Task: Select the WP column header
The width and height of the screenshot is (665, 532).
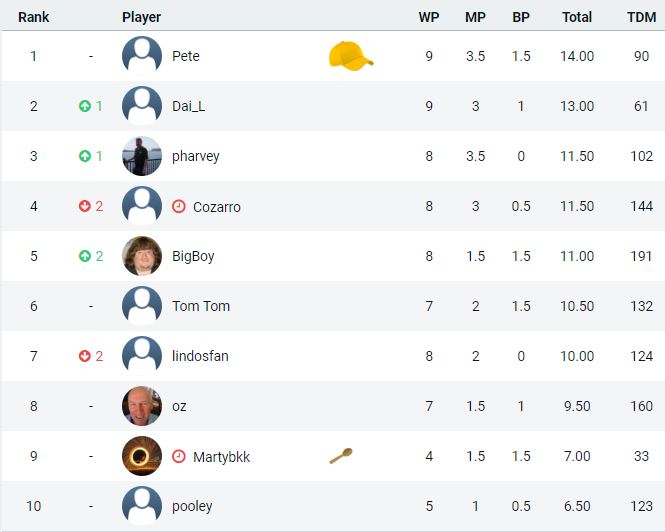Action: click(429, 17)
